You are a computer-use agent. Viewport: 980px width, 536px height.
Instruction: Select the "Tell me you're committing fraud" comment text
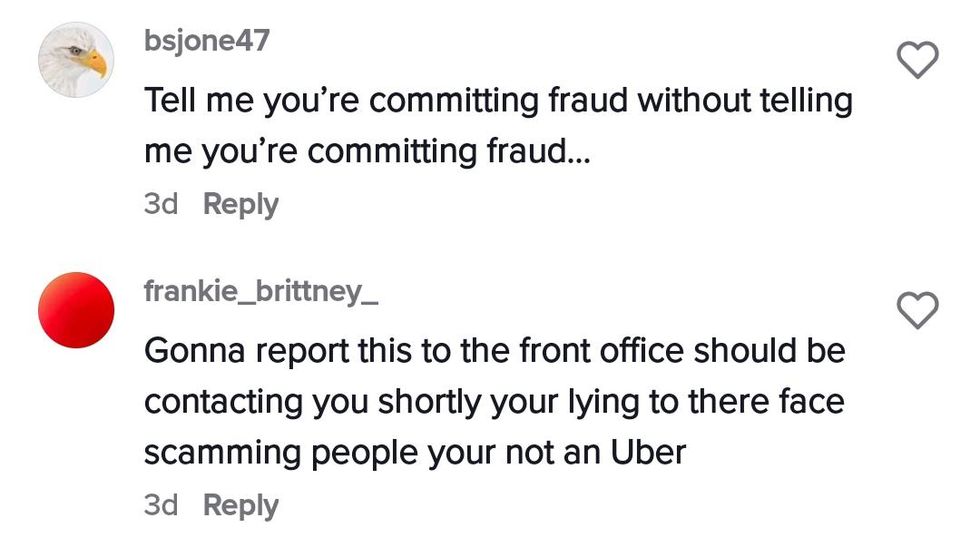coord(498,102)
